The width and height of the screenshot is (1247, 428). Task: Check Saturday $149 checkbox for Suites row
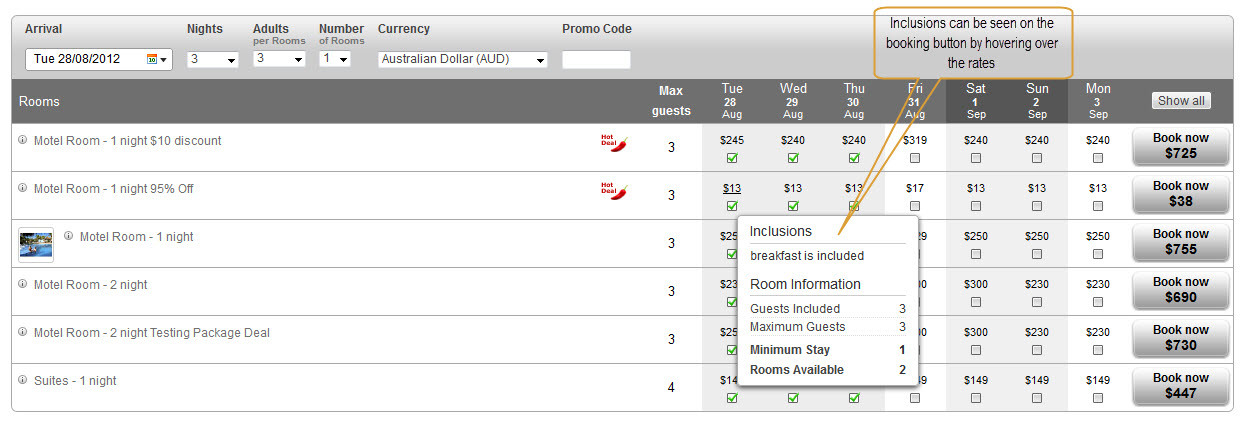976,398
